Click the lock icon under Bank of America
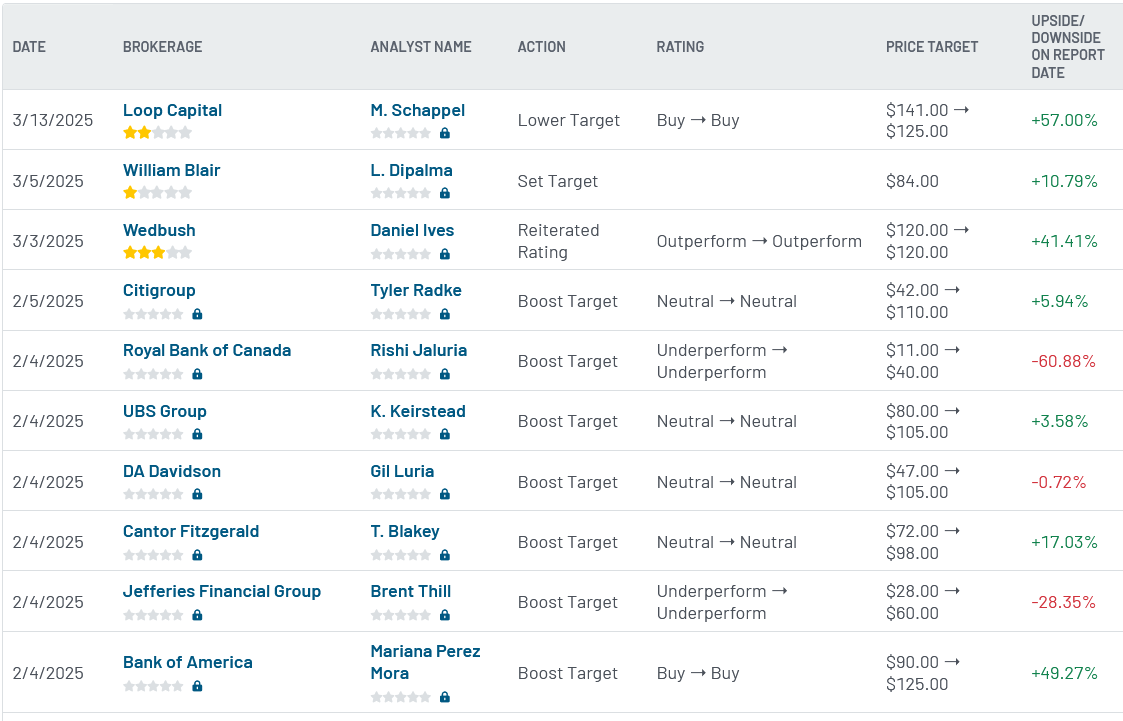Viewport: 1123px width, 721px height. tap(198, 687)
